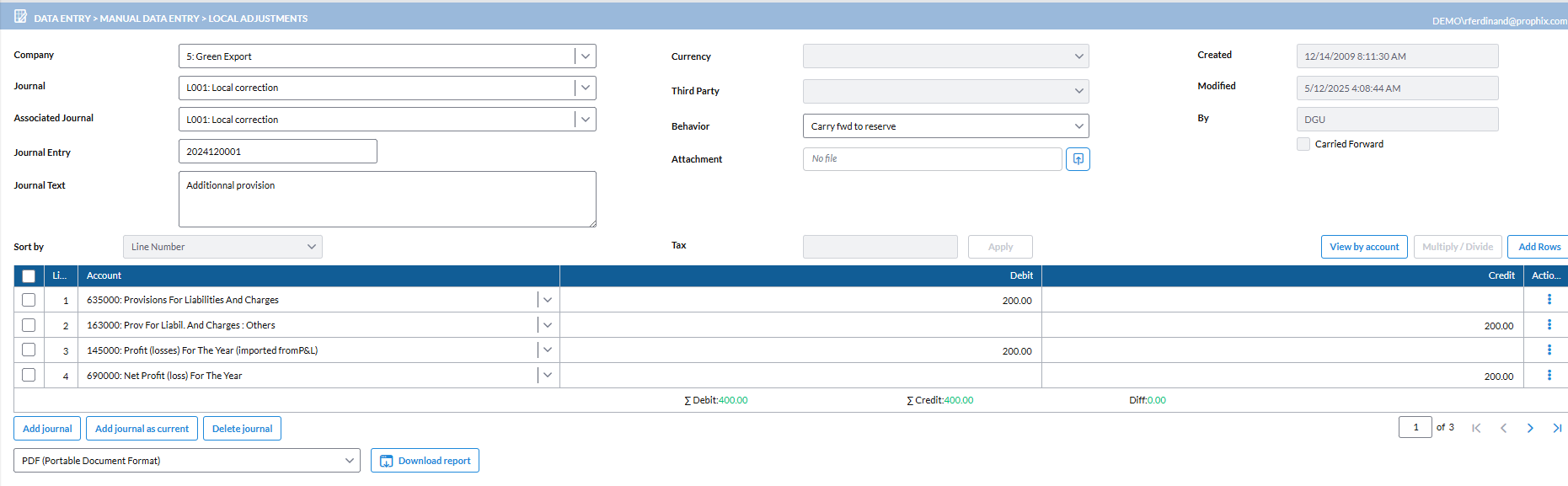
Task: Click the Download report button
Action: click(425, 461)
